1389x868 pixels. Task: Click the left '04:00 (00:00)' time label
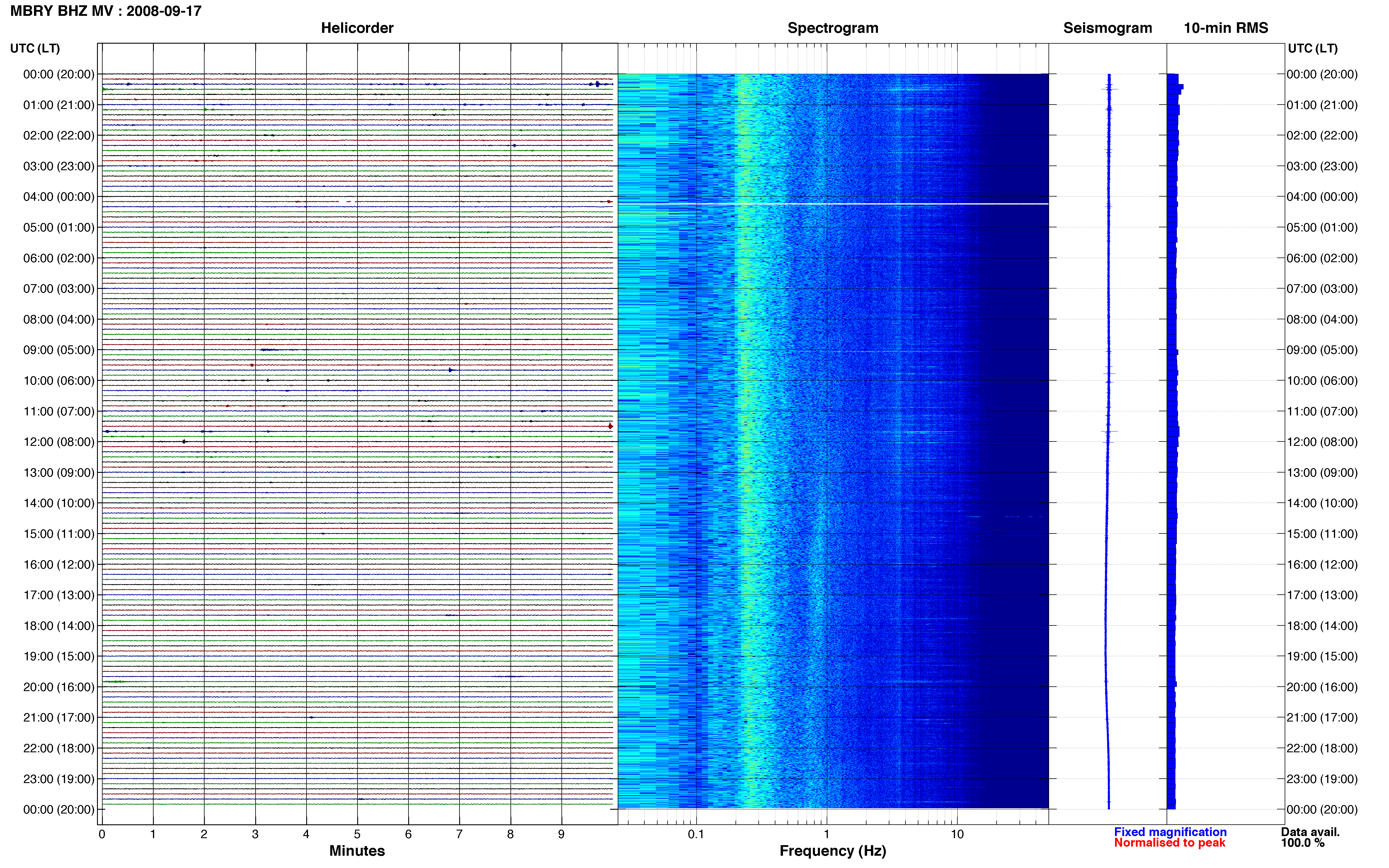[x=59, y=197]
